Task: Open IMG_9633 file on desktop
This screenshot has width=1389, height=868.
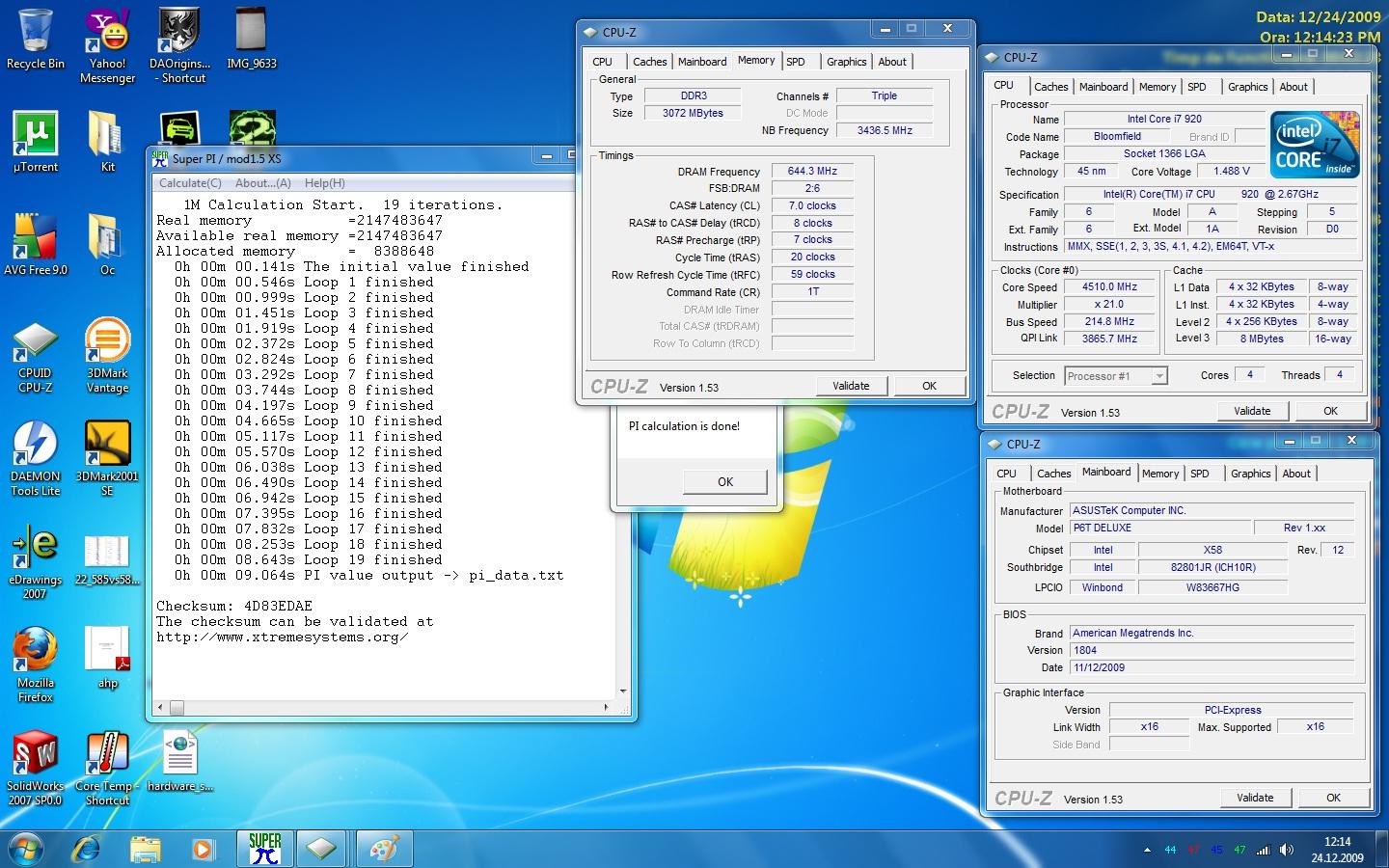Action: pos(251,39)
